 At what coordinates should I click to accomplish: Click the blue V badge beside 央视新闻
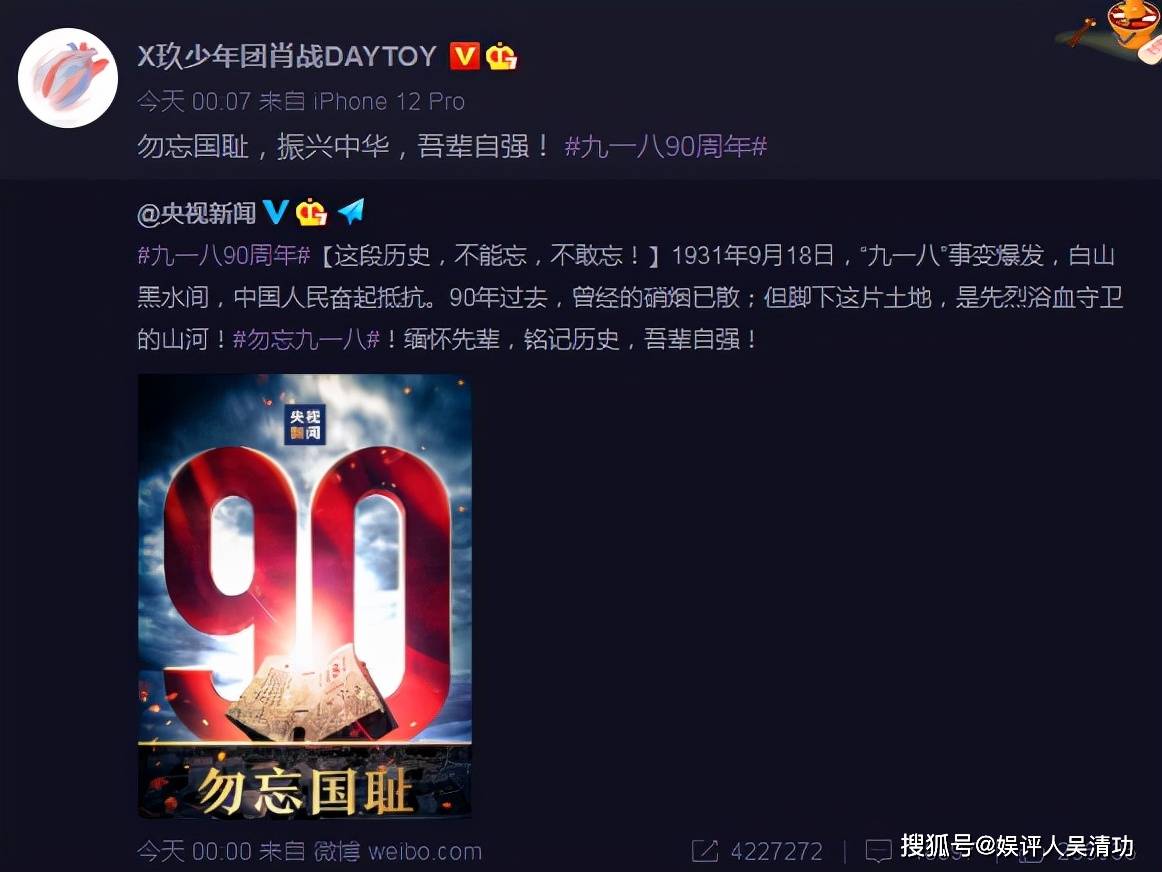(x=276, y=212)
